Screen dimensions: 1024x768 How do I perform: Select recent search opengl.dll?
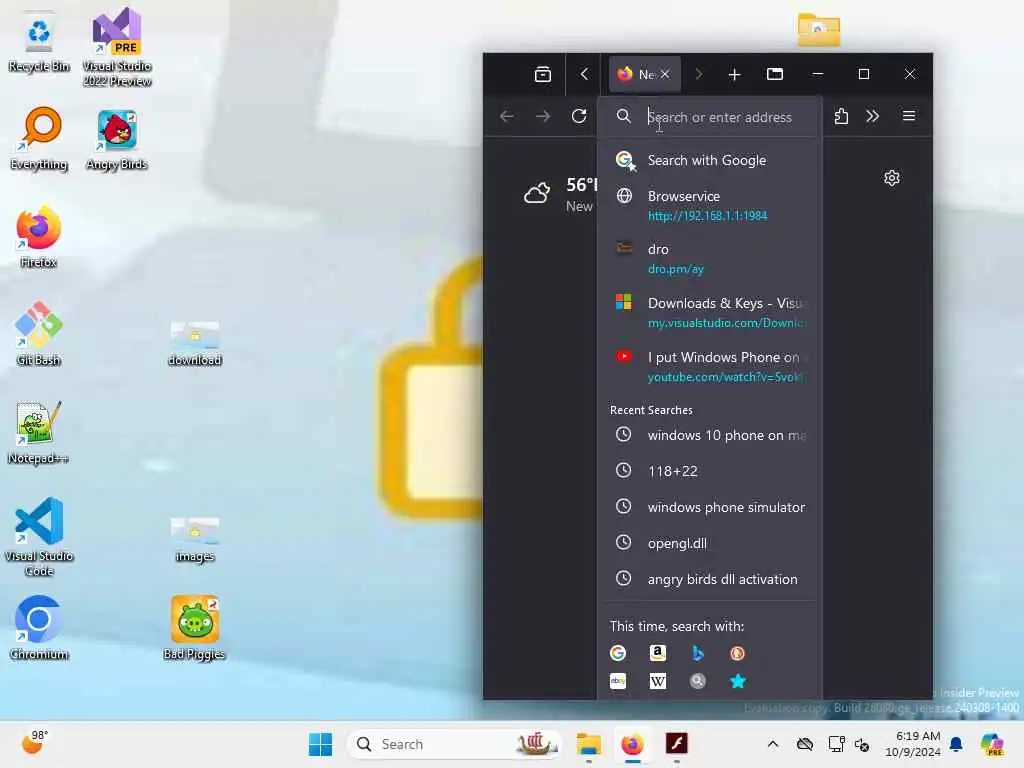click(709, 543)
